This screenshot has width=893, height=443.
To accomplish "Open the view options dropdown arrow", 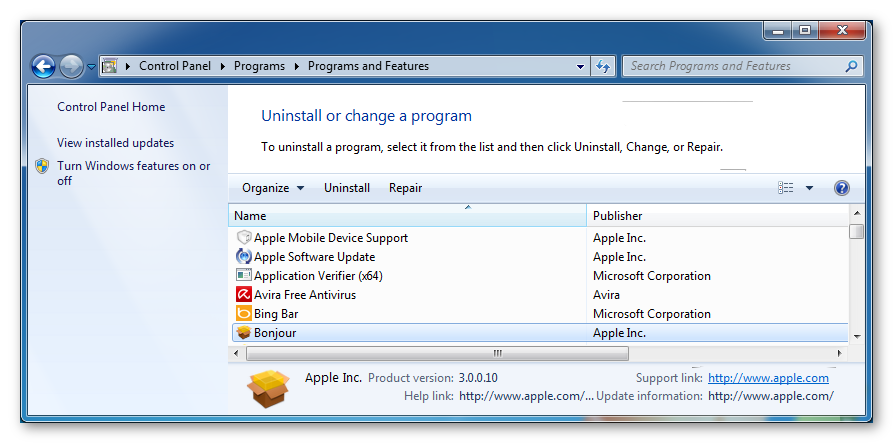I will coord(809,188).
